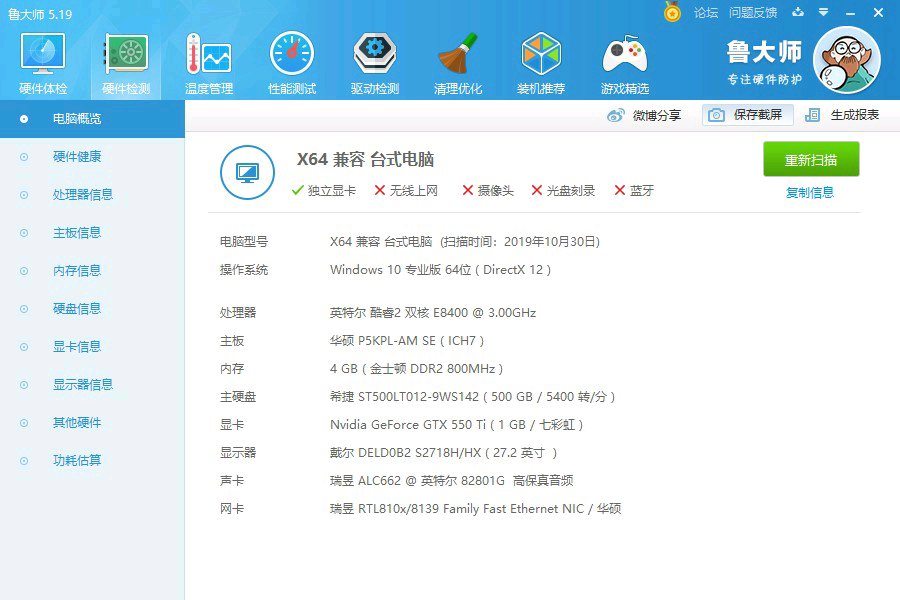
Task: Click the green 重新扫描 button
Action: click(811, 160)
